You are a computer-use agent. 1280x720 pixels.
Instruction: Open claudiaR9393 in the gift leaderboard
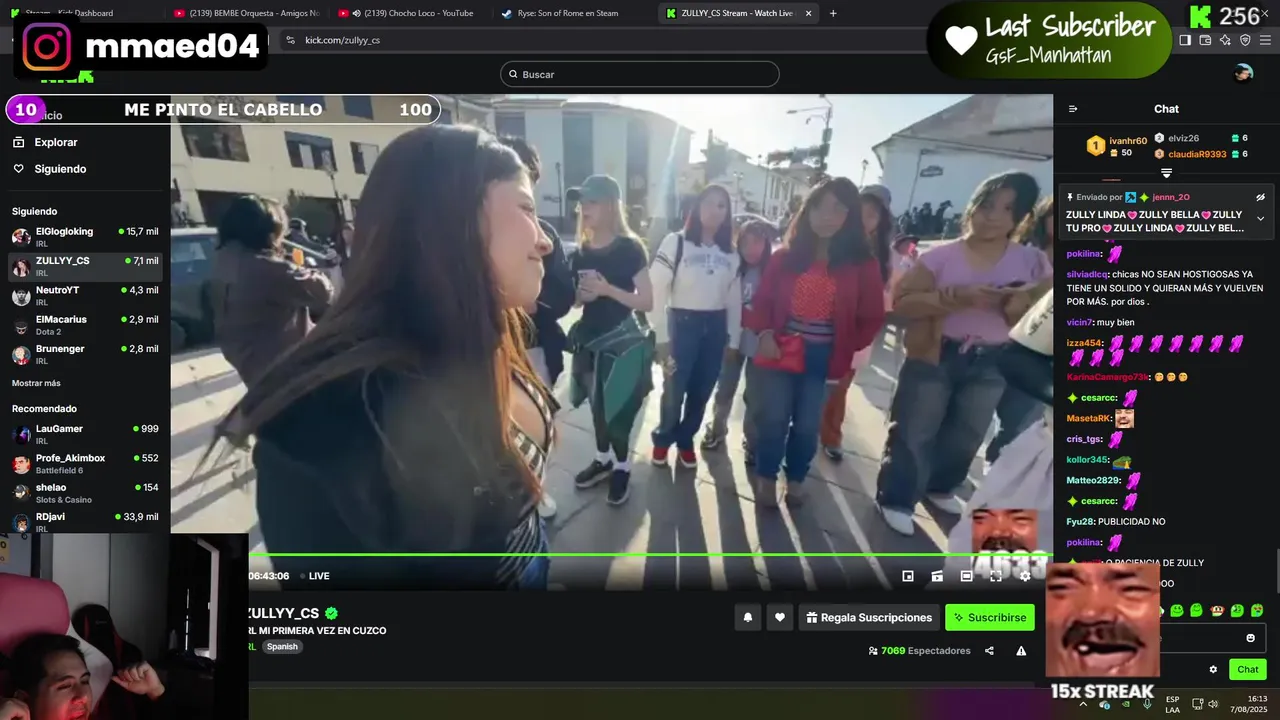(1197, 154)
